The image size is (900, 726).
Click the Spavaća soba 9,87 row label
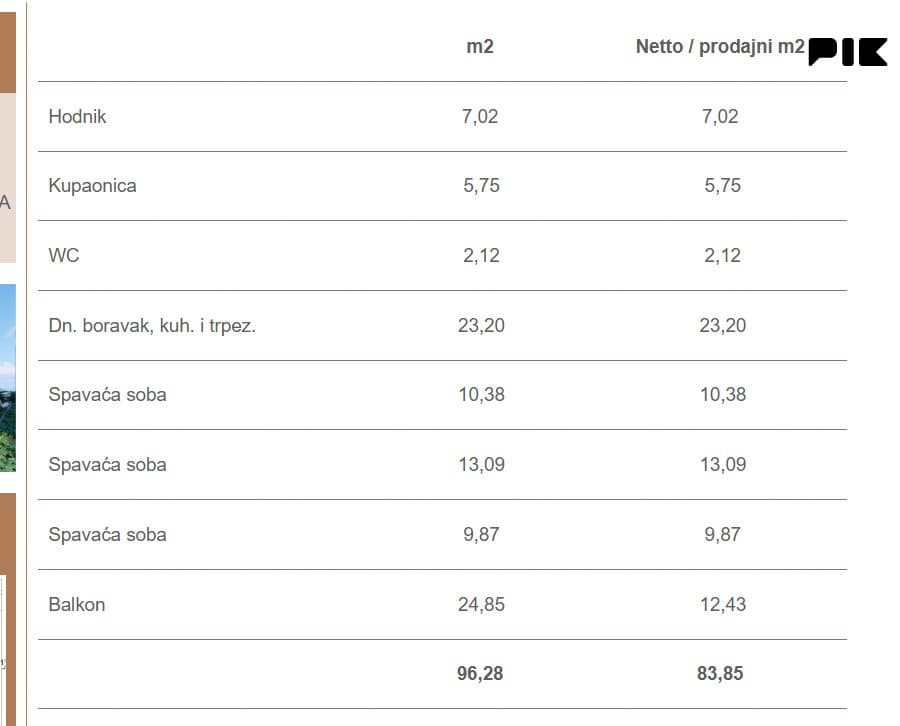click(107, 534)
